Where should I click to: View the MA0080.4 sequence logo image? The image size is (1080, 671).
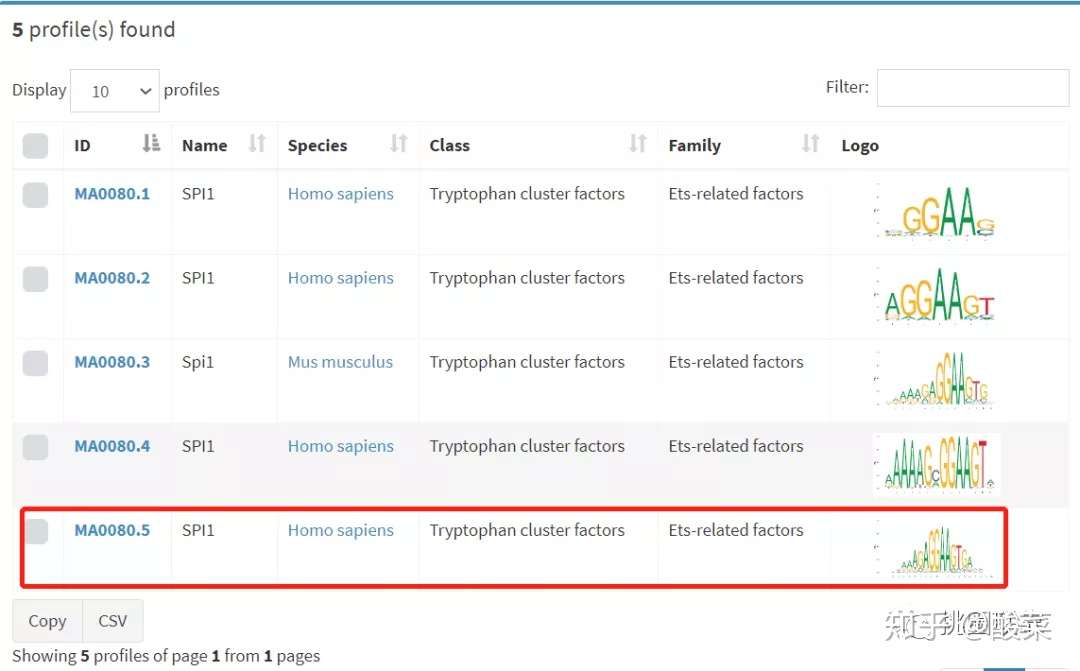point(935,464)
